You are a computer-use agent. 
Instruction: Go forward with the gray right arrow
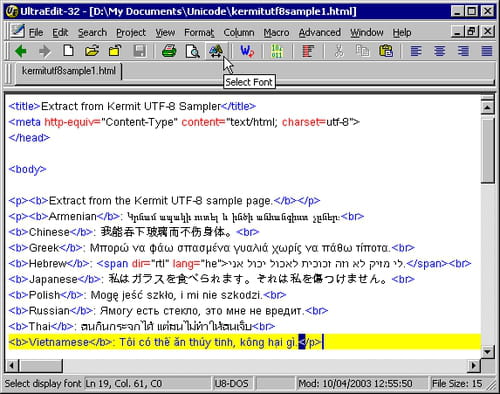(x=45, y=51)
